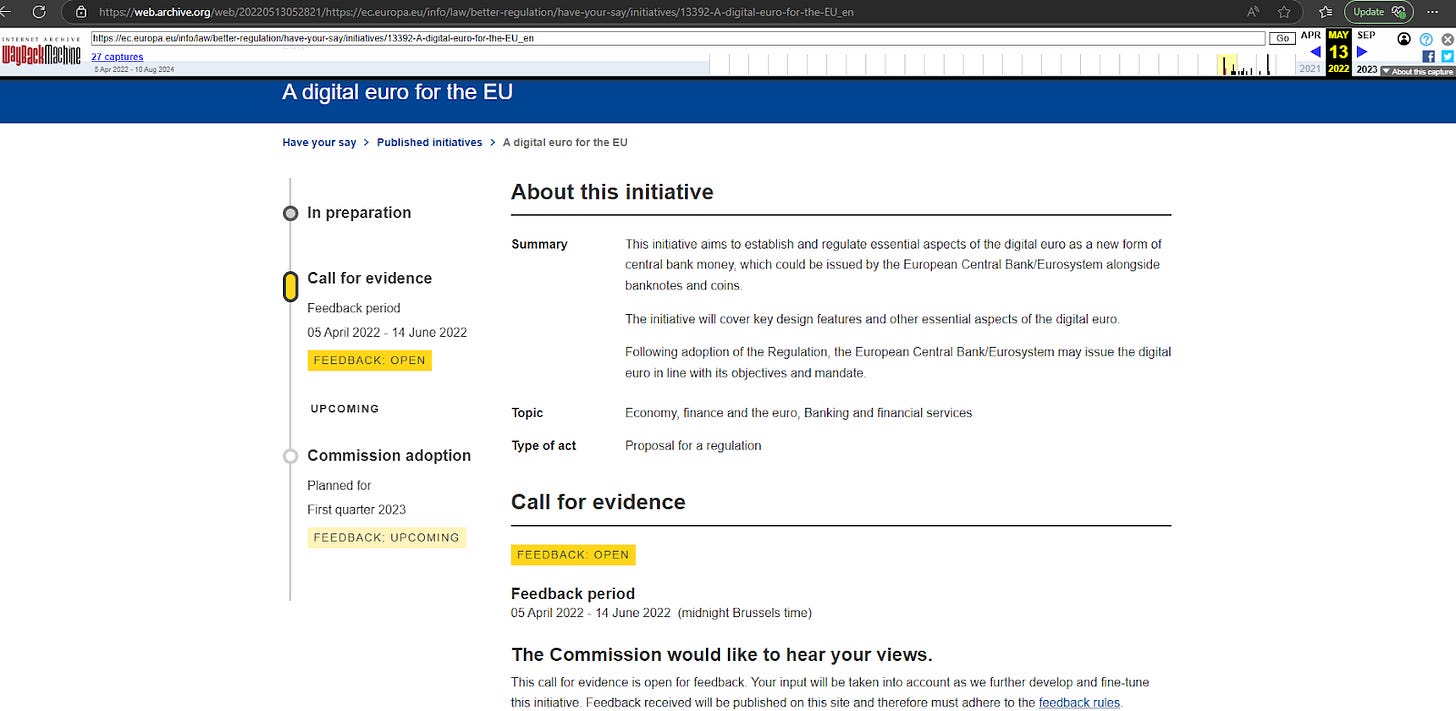Open the Wayback help question mark icon

tap(1426, 39)
